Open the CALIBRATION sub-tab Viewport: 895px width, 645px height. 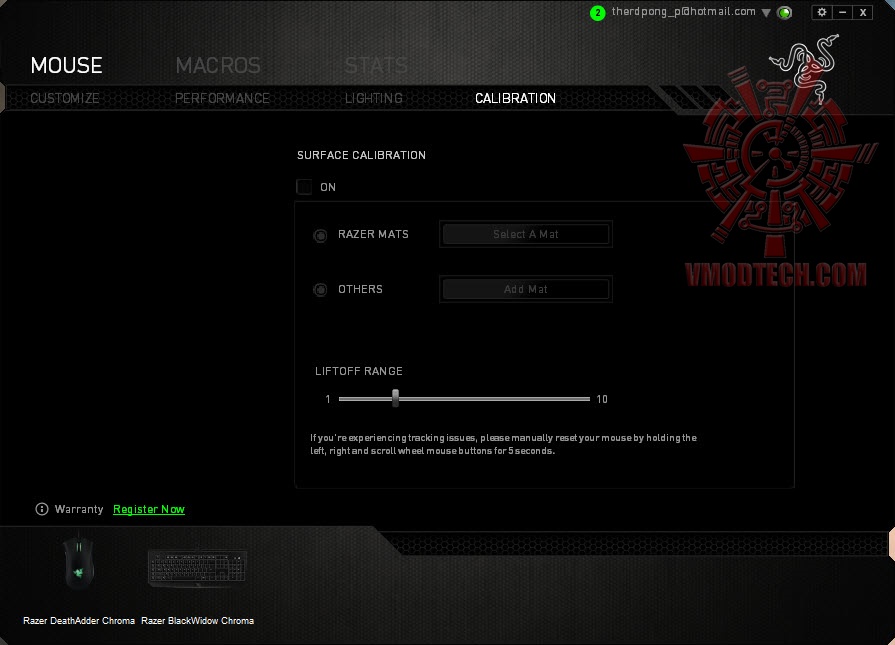(x=515, y=98)
